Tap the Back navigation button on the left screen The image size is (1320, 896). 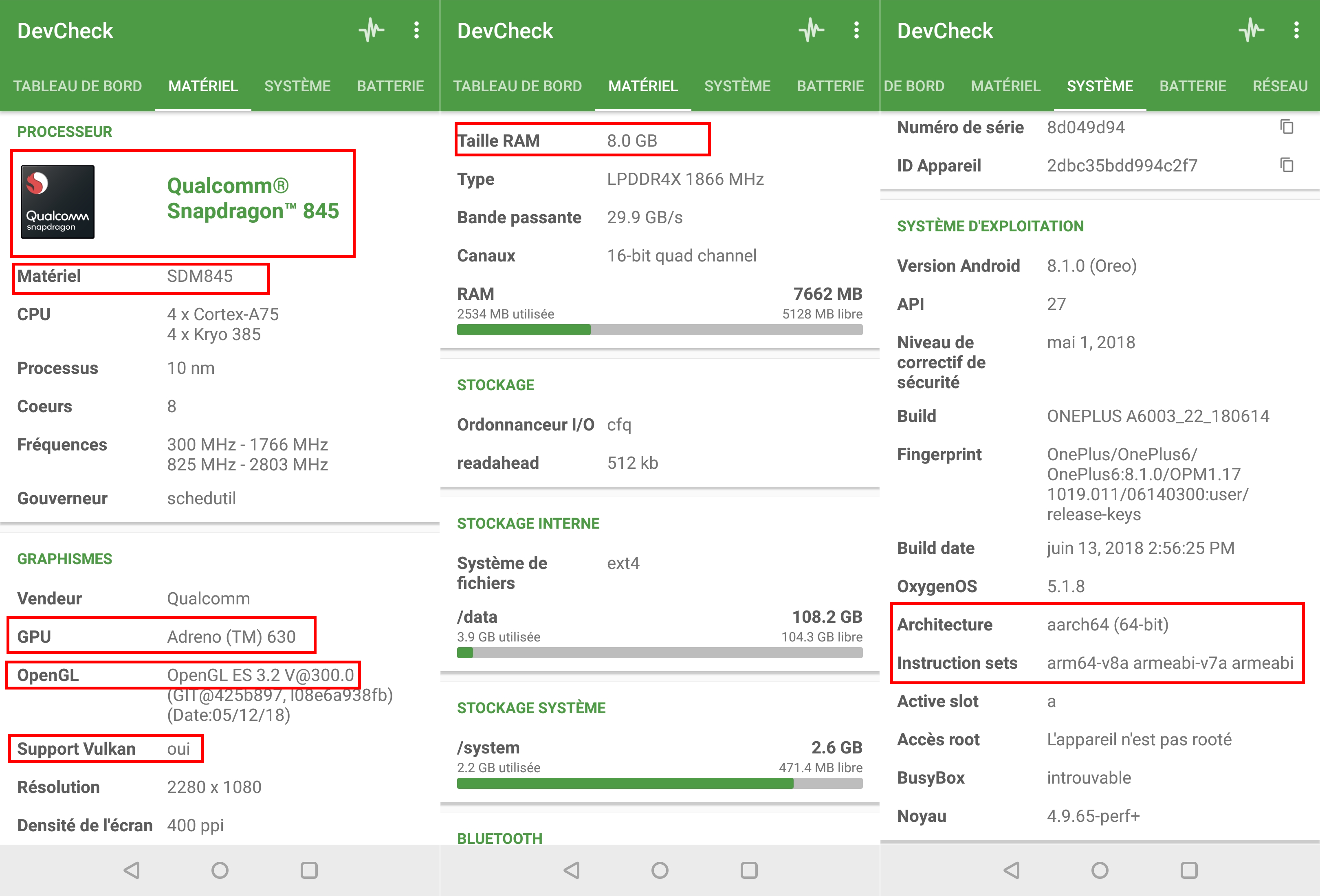132,870
